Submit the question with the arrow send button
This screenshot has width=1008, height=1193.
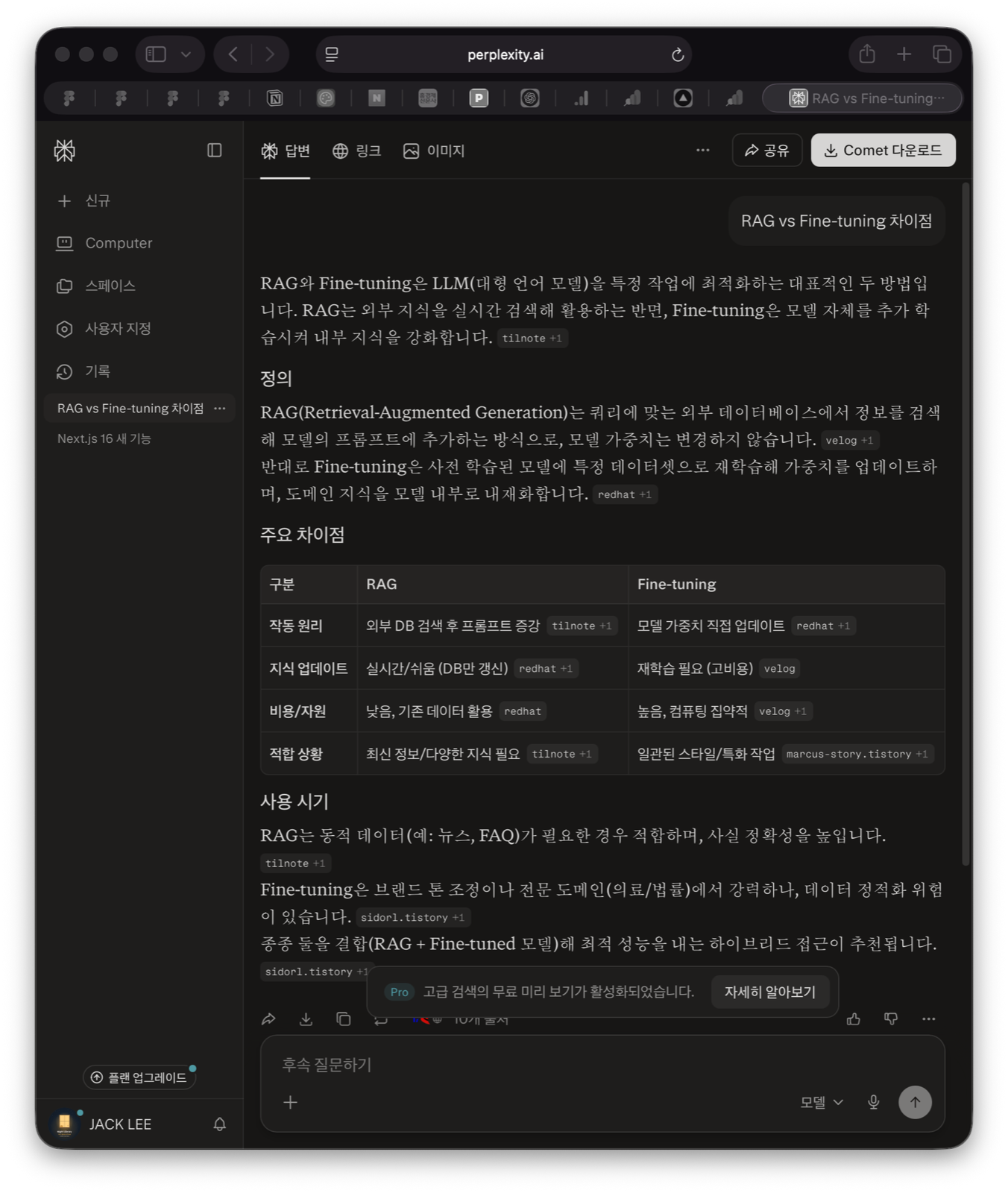pos(915,1102)
